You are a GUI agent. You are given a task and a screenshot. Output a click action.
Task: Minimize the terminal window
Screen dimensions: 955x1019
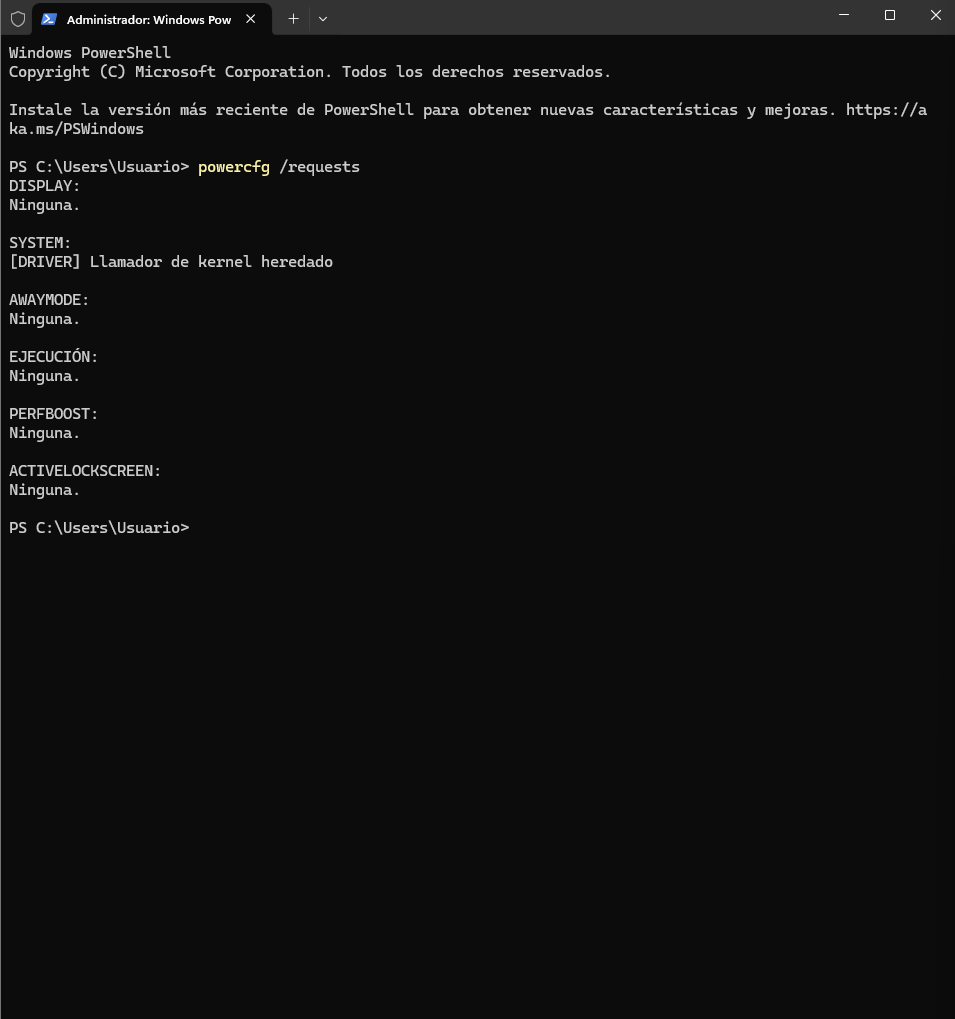click(844, 15)
